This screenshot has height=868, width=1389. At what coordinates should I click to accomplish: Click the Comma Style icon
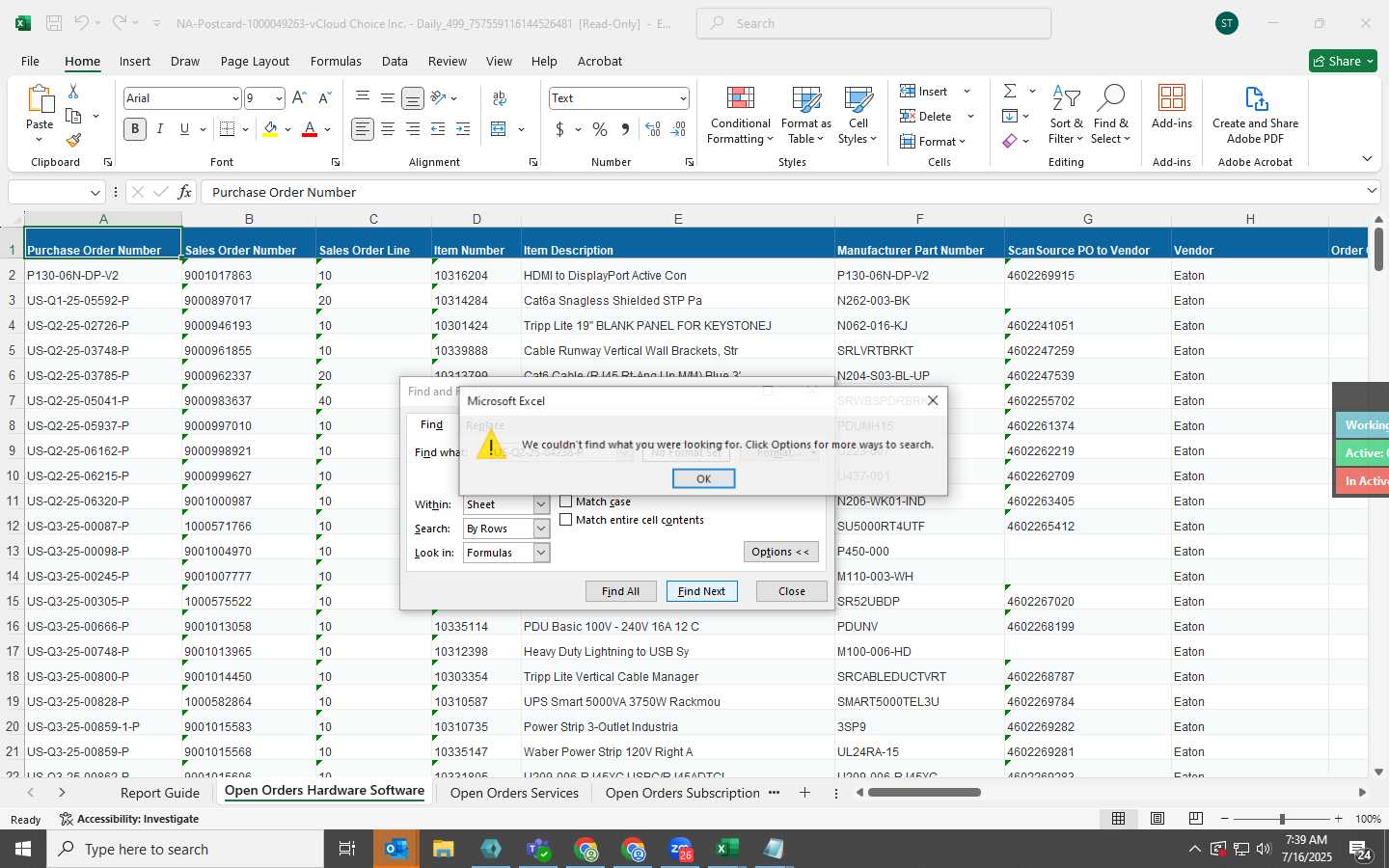click(625, 128)
